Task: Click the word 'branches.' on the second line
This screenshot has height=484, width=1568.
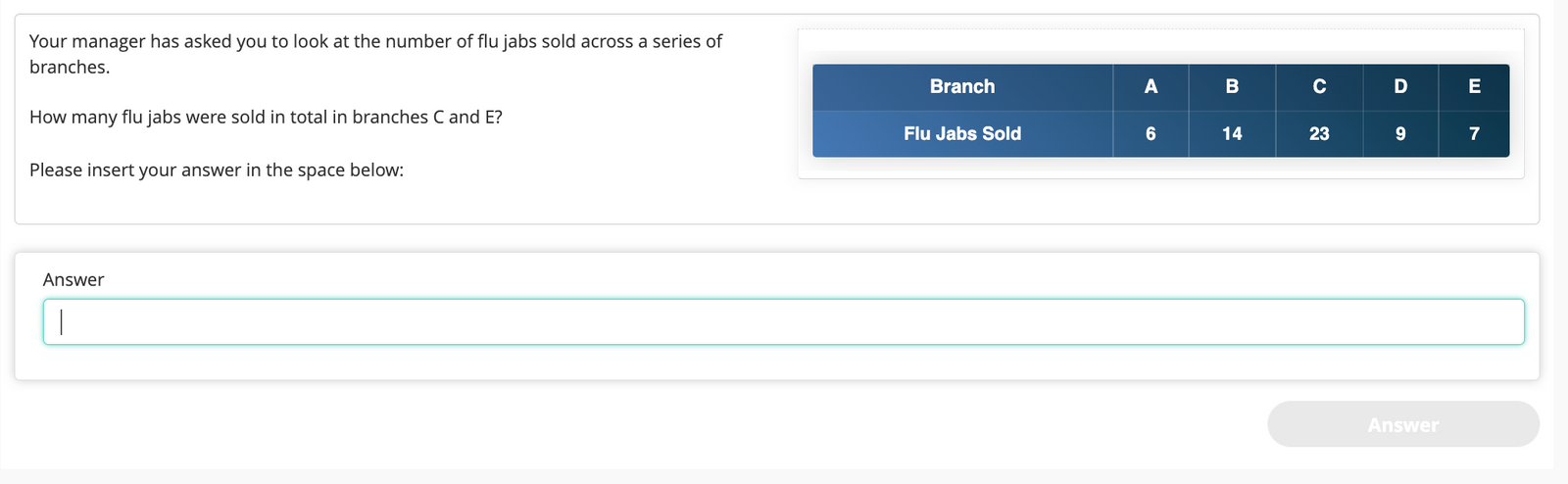Action: (70, 68)
